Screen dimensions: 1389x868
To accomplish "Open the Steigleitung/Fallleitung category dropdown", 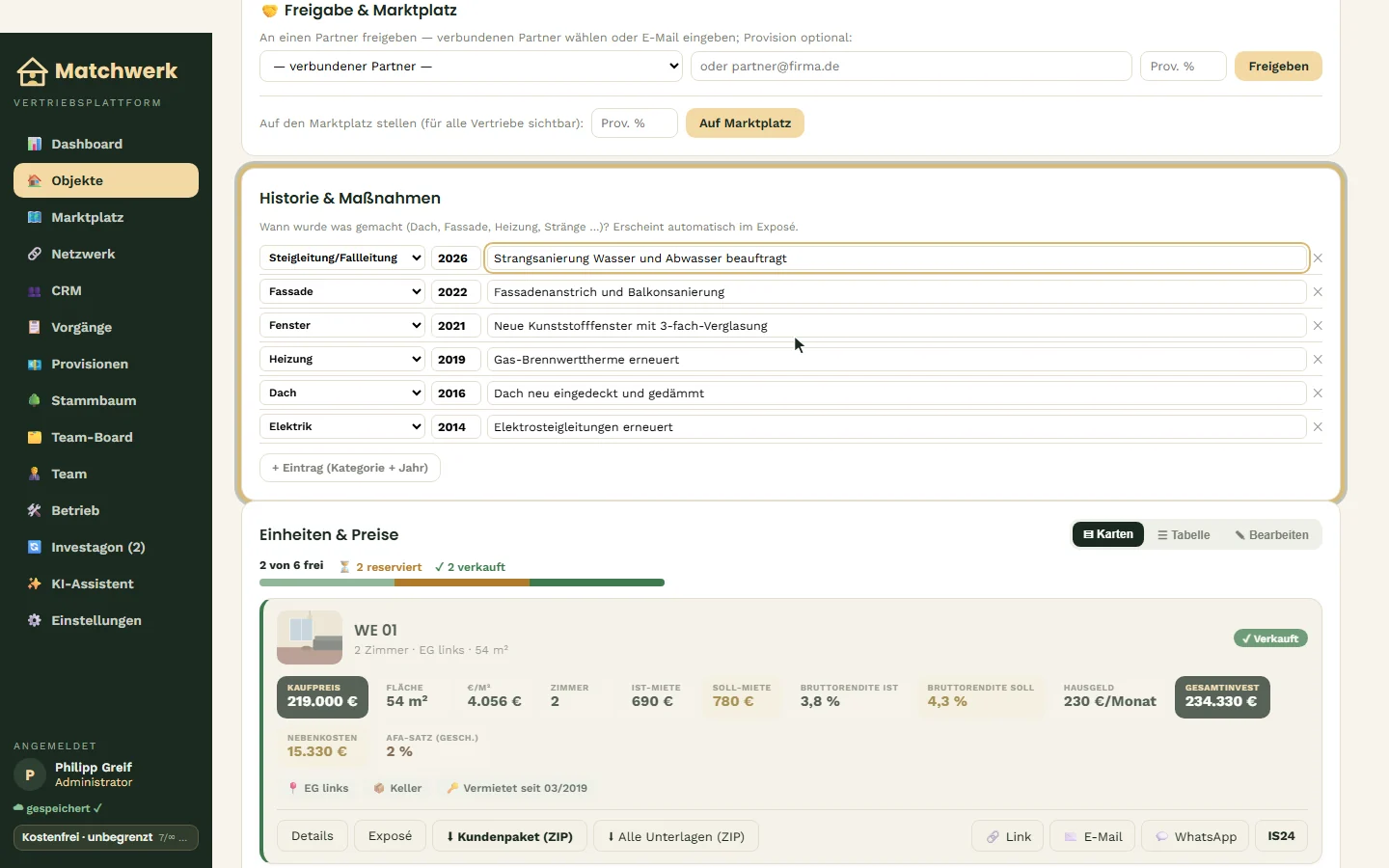I will tap(342, 258).
